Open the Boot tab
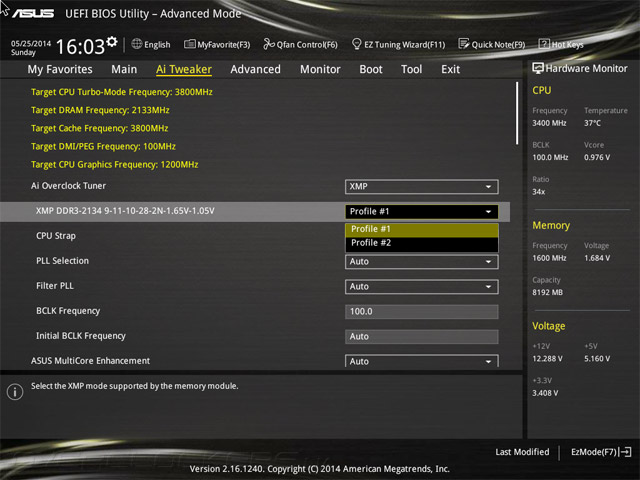Screen dimensions: 640x480 click(x=371, y=69)
